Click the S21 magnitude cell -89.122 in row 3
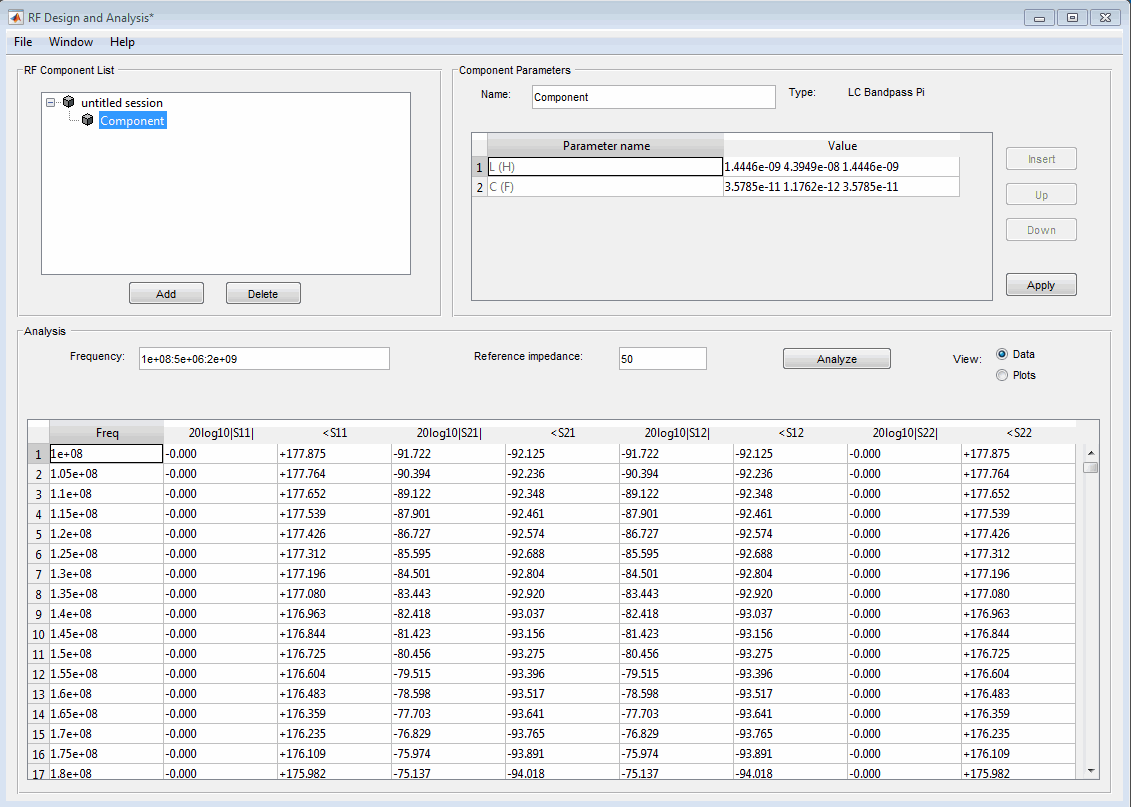Viewport: 1131px width, 807px height. point(449,494)
